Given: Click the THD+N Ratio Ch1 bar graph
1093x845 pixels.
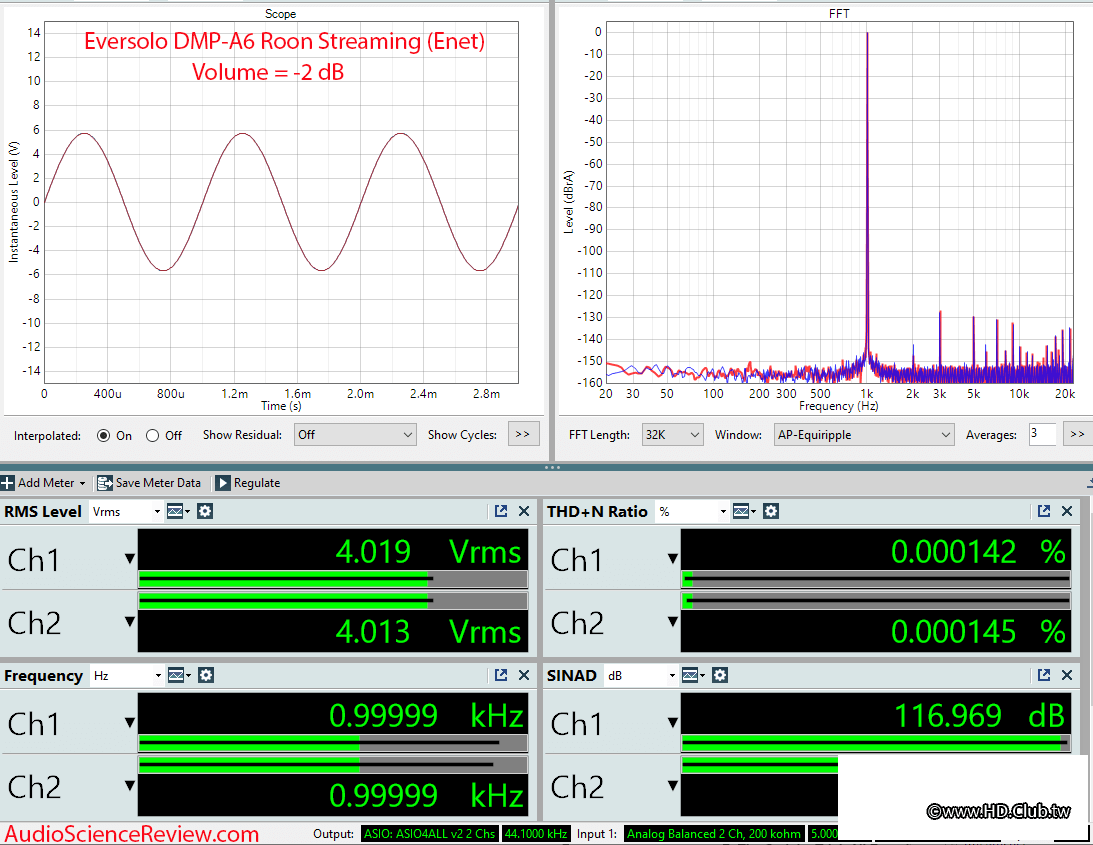Looking at the screenshot, I should [876, 579].
